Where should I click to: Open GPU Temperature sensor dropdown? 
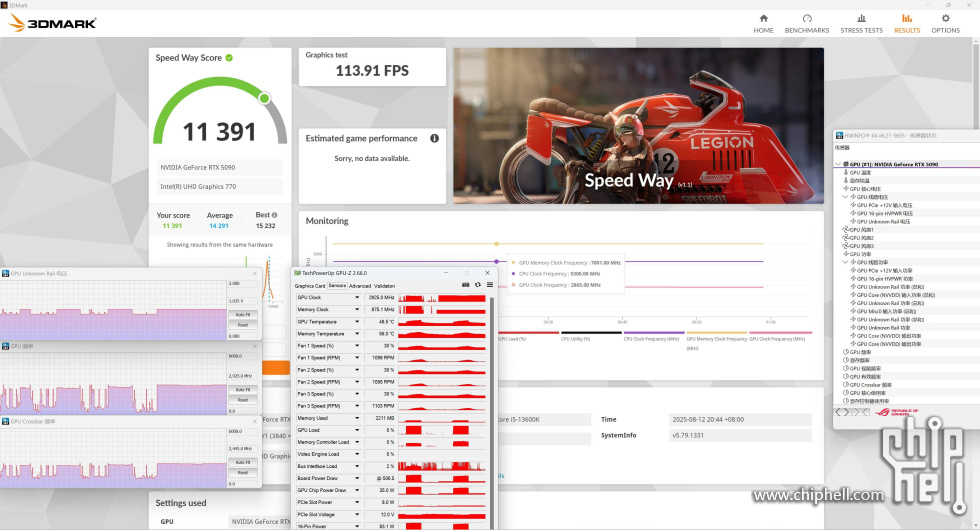pos(357,322)
